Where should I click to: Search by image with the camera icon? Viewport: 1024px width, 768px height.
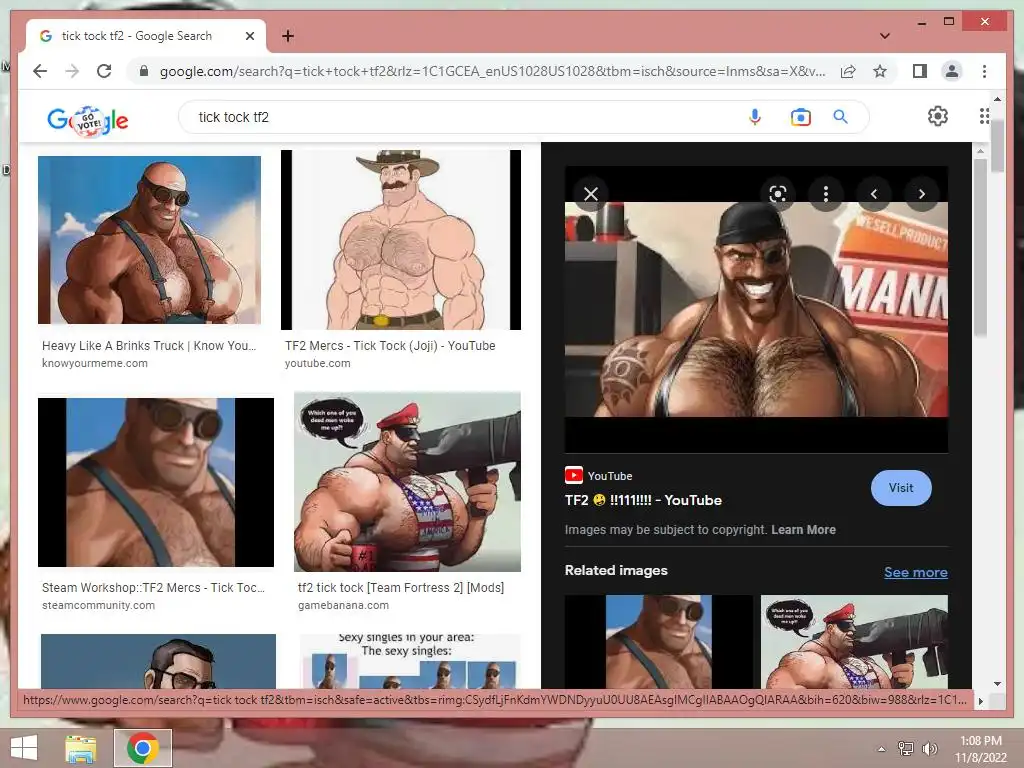[x=800, y=117]
